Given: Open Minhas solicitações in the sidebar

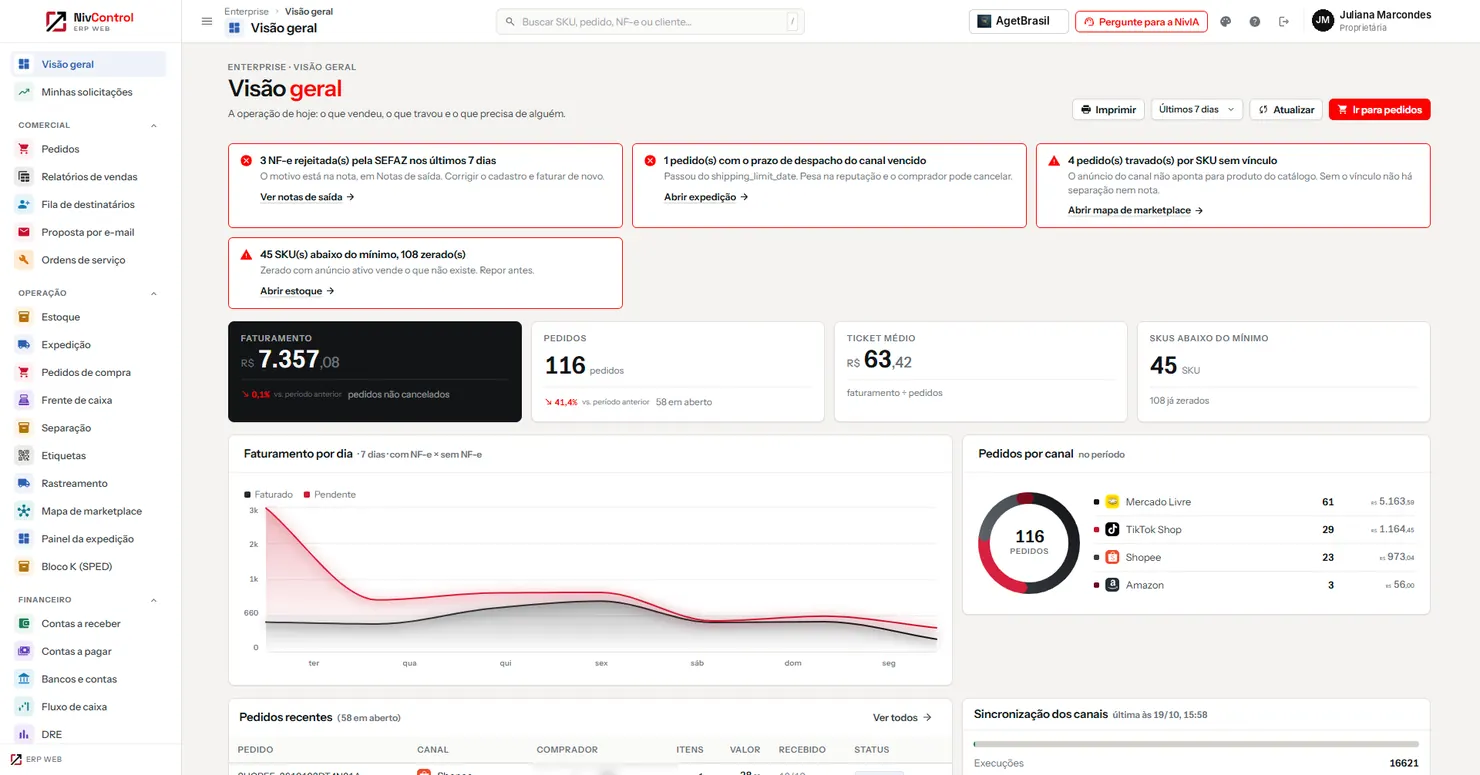Looking at the screenshot, I should [x=88, y=92].
